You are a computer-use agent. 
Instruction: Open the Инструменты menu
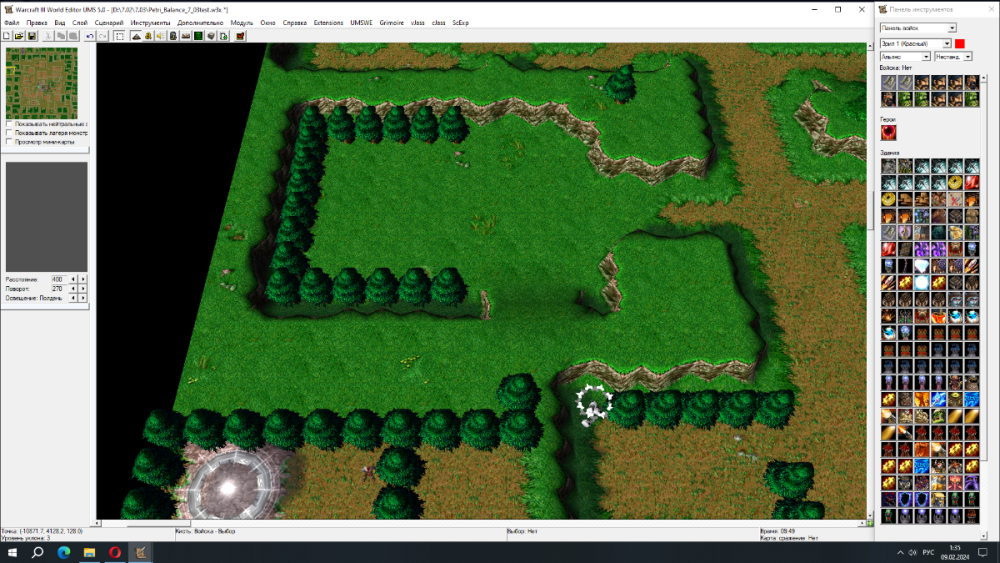[x=150, y=22]
